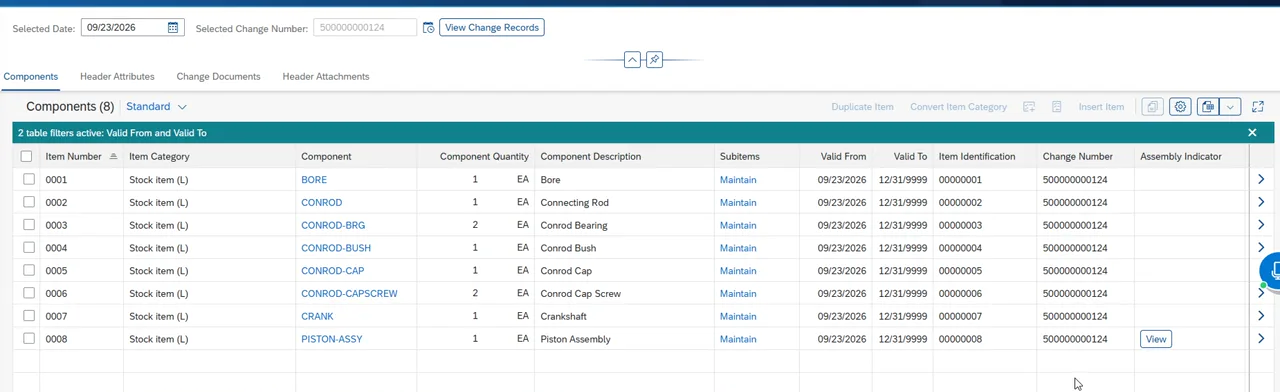Open the CONROD-CAP component link
The image size is (1280, 392).
[x=332, y=271]
